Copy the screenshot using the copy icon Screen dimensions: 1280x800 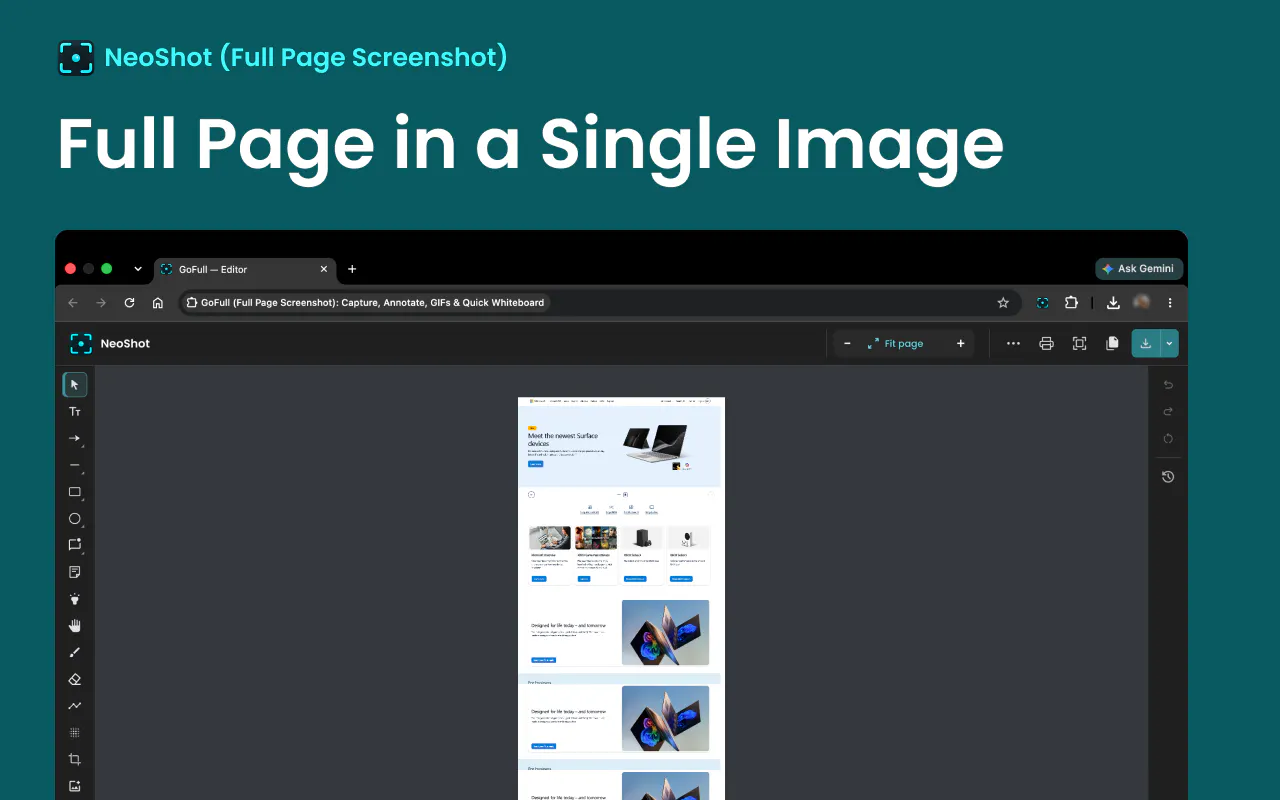coord(1112,343)
